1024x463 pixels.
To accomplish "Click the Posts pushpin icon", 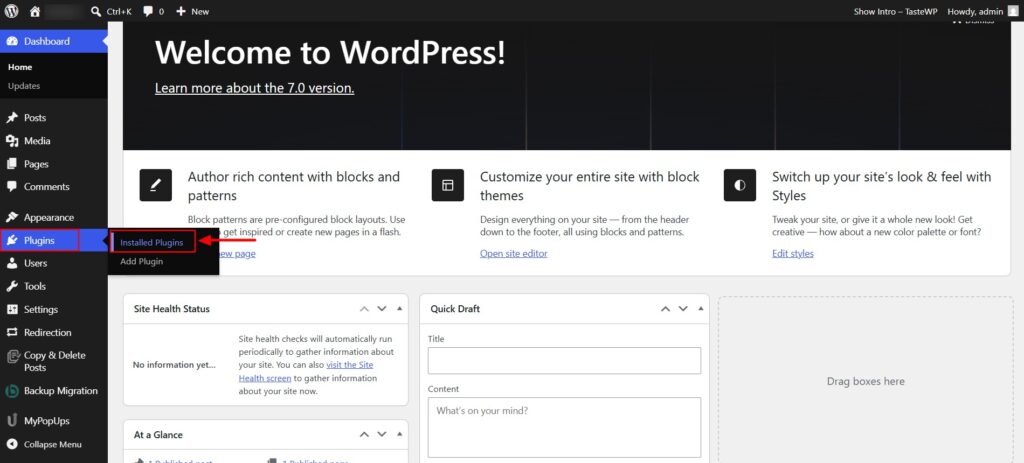I will coord(12,118).
